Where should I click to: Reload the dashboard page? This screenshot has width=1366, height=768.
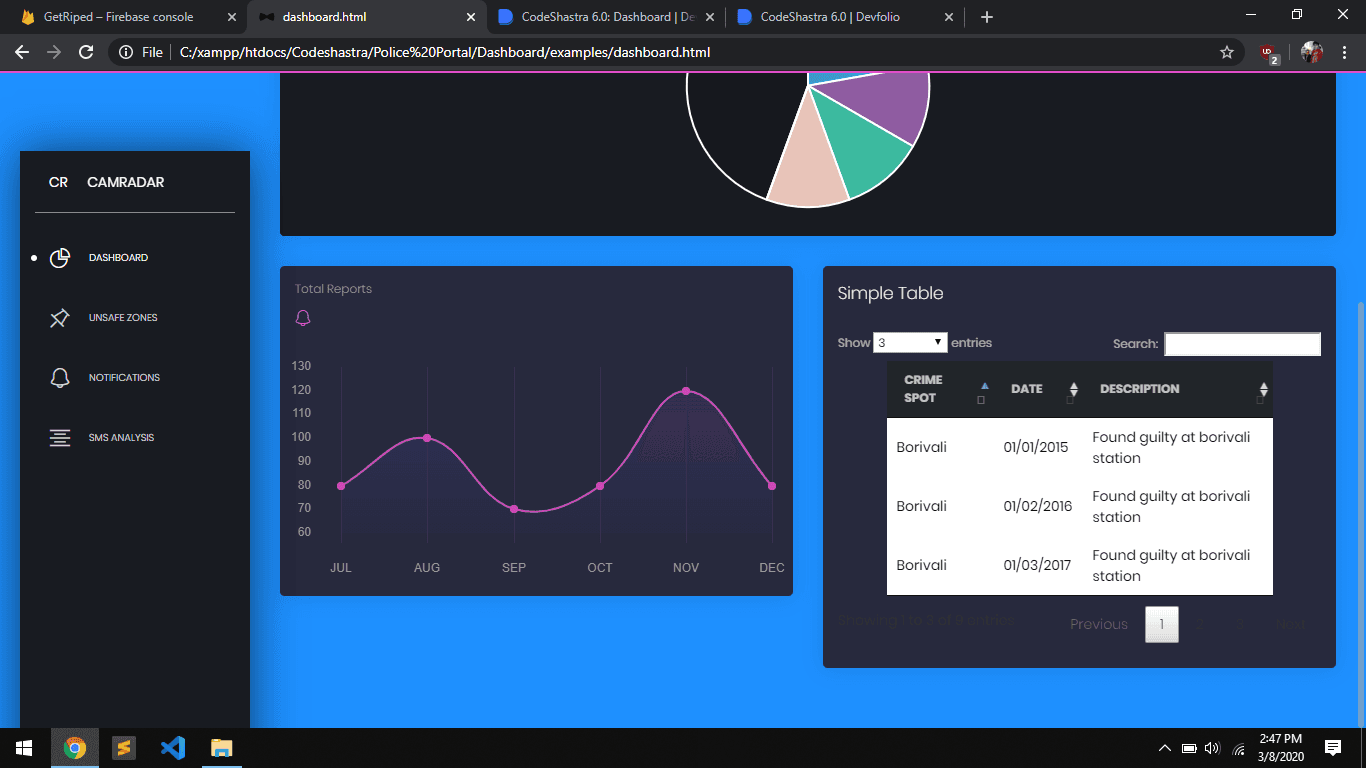click(86, 52)
